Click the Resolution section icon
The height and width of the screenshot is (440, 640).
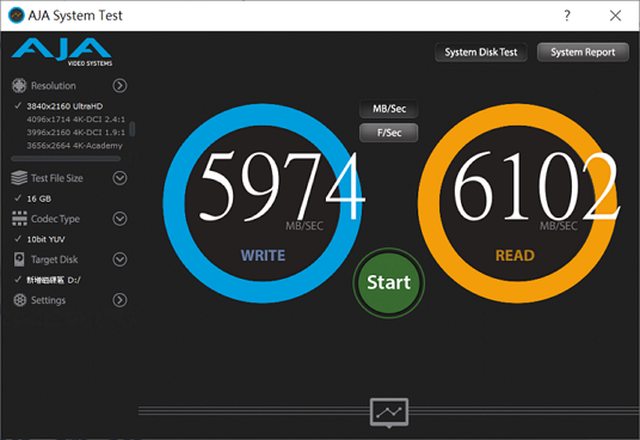coord(18,86)
